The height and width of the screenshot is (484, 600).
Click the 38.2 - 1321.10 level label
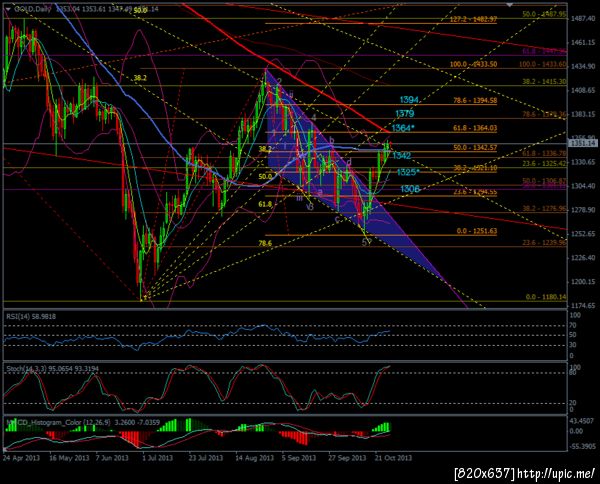tap(475, 168)
